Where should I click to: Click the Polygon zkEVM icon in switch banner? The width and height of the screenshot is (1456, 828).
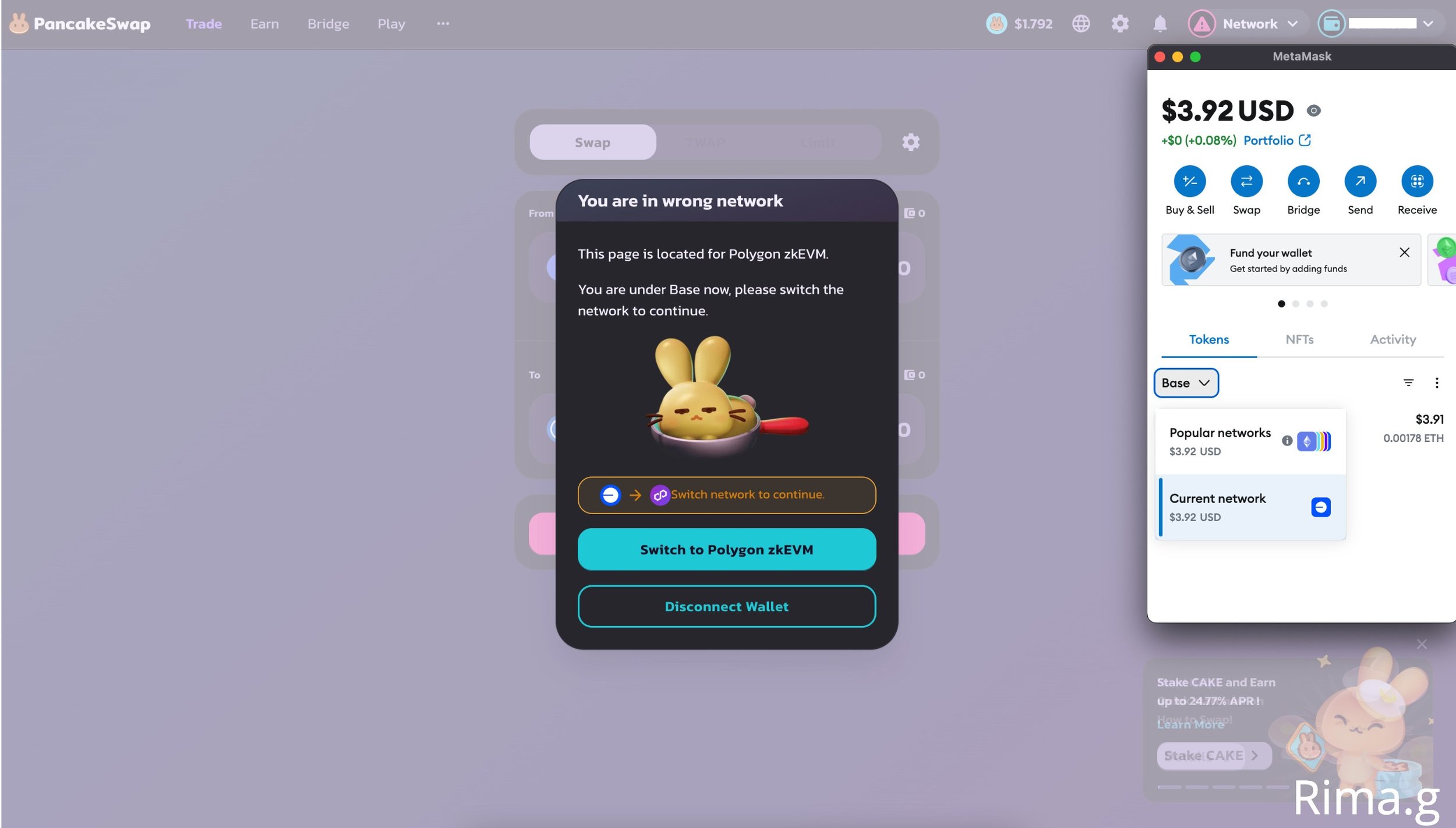click(659, 495)
